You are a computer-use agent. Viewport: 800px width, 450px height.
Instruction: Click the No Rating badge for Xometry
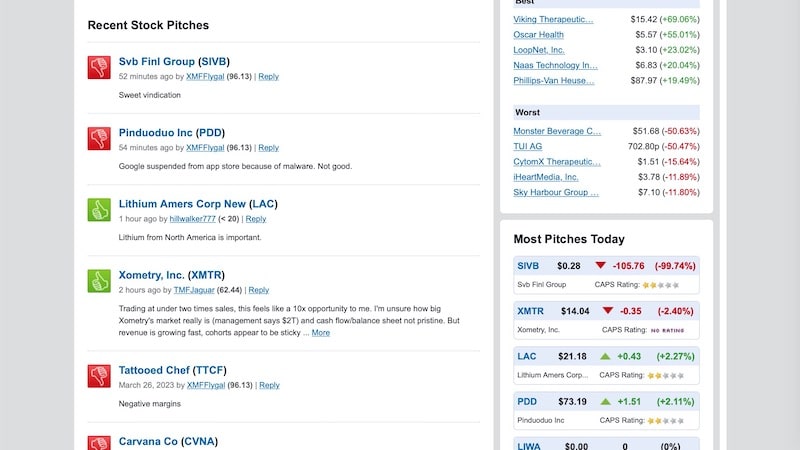coord(667,331)
